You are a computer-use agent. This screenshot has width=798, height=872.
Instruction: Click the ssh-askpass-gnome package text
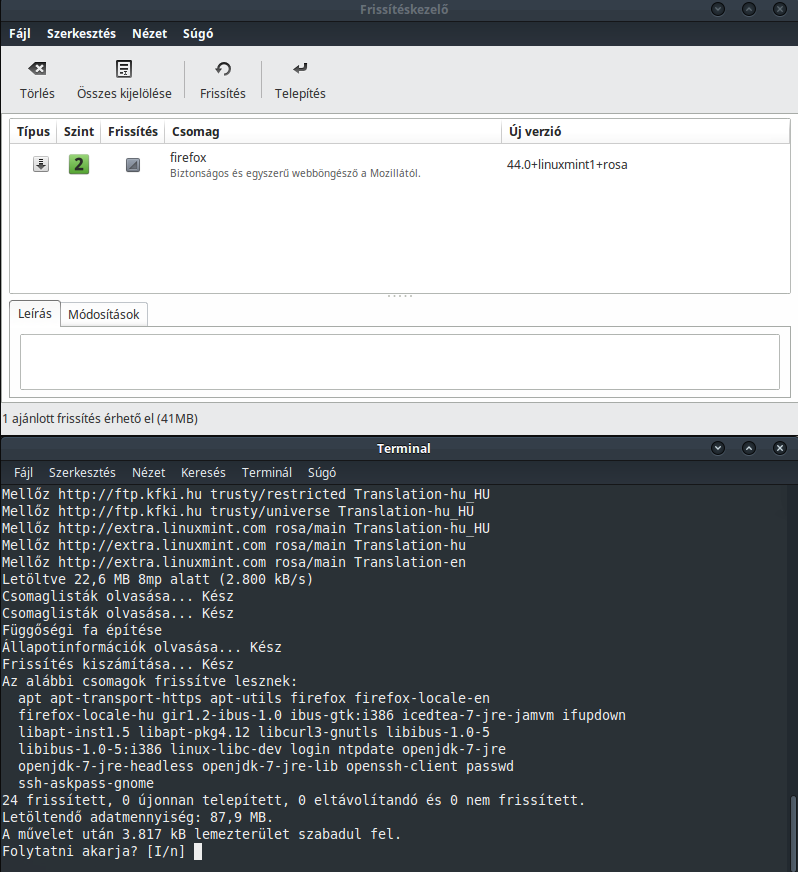coord(86,784)
